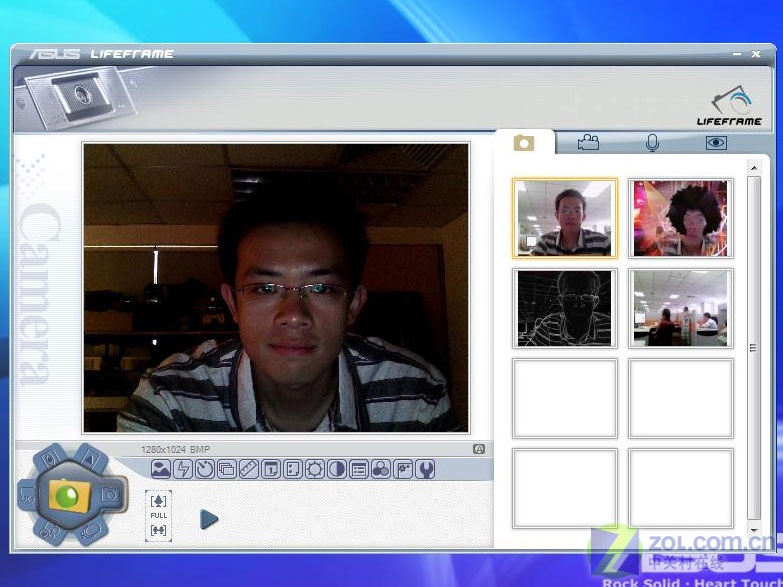This screenshot has width=783, height=587.
Task: Click the date stamp calendar icon
Action: (271, 469)
